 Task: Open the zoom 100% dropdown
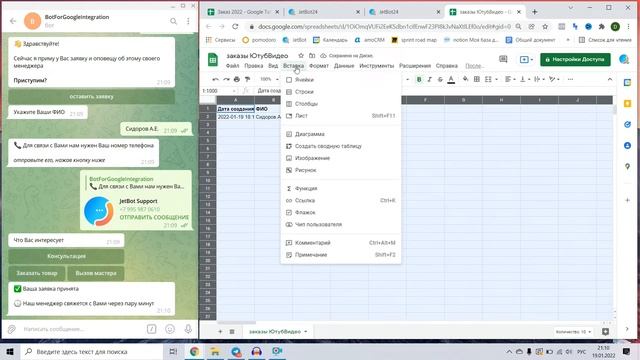269,79
